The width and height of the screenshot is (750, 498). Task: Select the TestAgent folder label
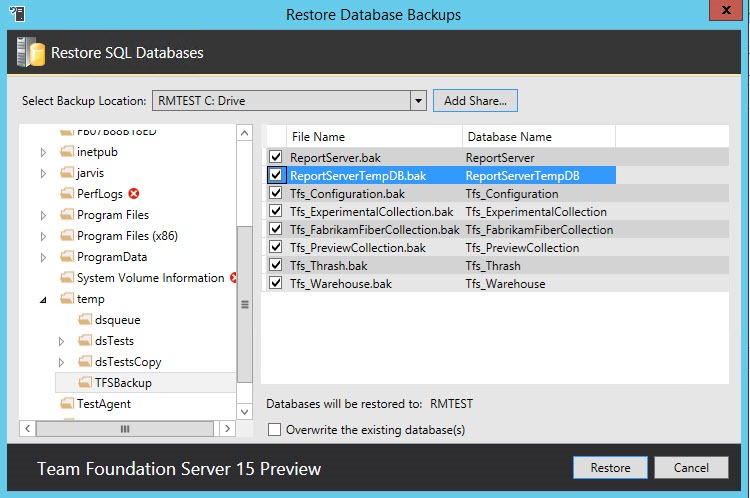click(104, 404)
